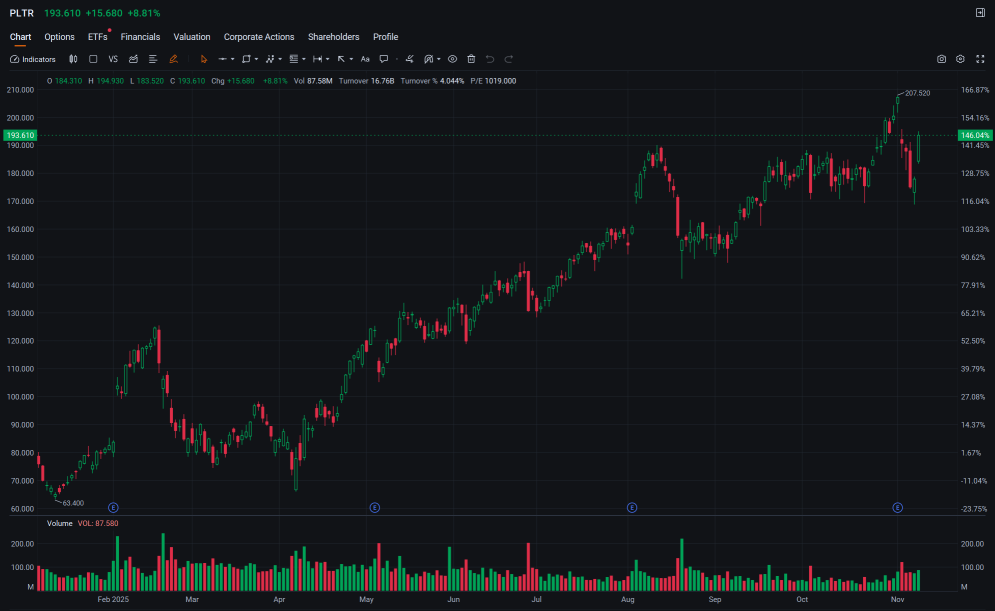This screenshot has height=611, width=995.
Task: Click the 146.04% percentage axis tag
Action: (x=975, y=135)
